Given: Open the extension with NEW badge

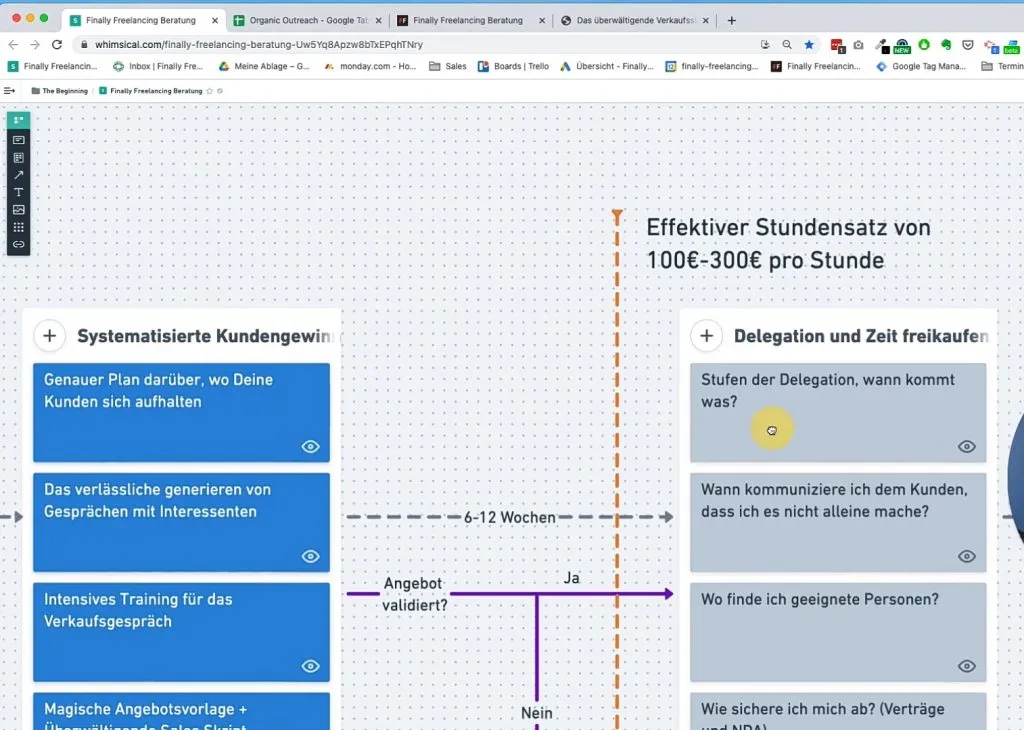Looking at the screenshot, I should point(903,45).
